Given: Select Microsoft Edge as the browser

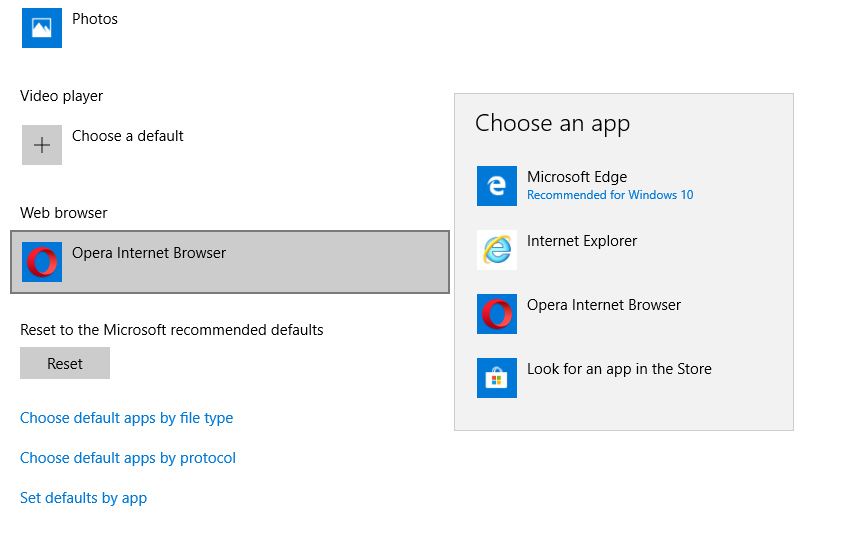Looking at the screenshot, I should click(577, 177).
